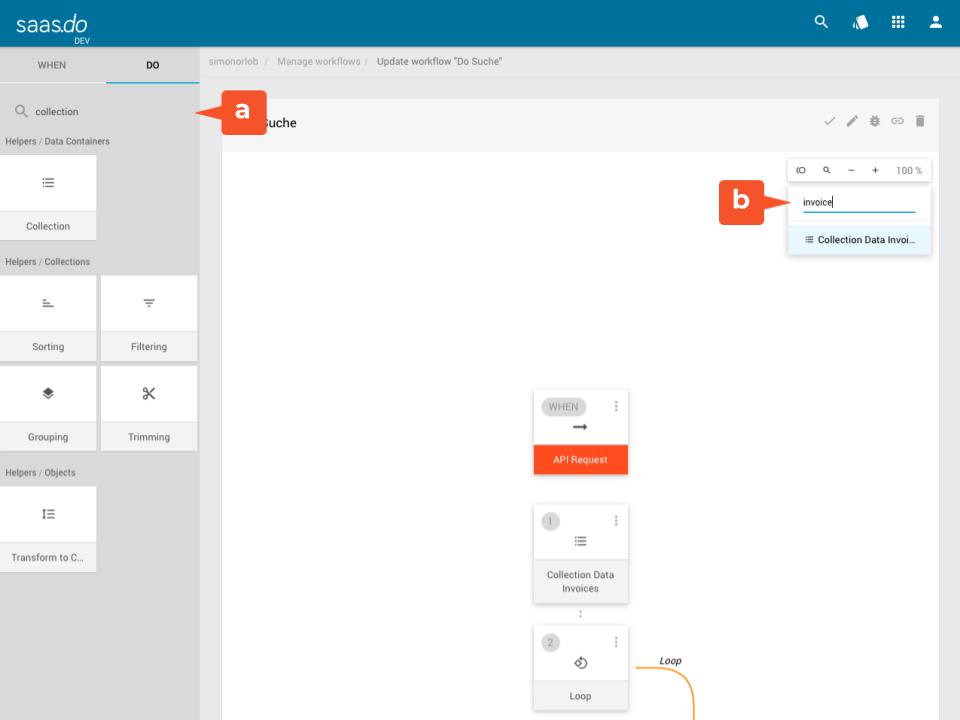
Task: Select the Collection Data Invoi... search result
Action: point(859,240)
